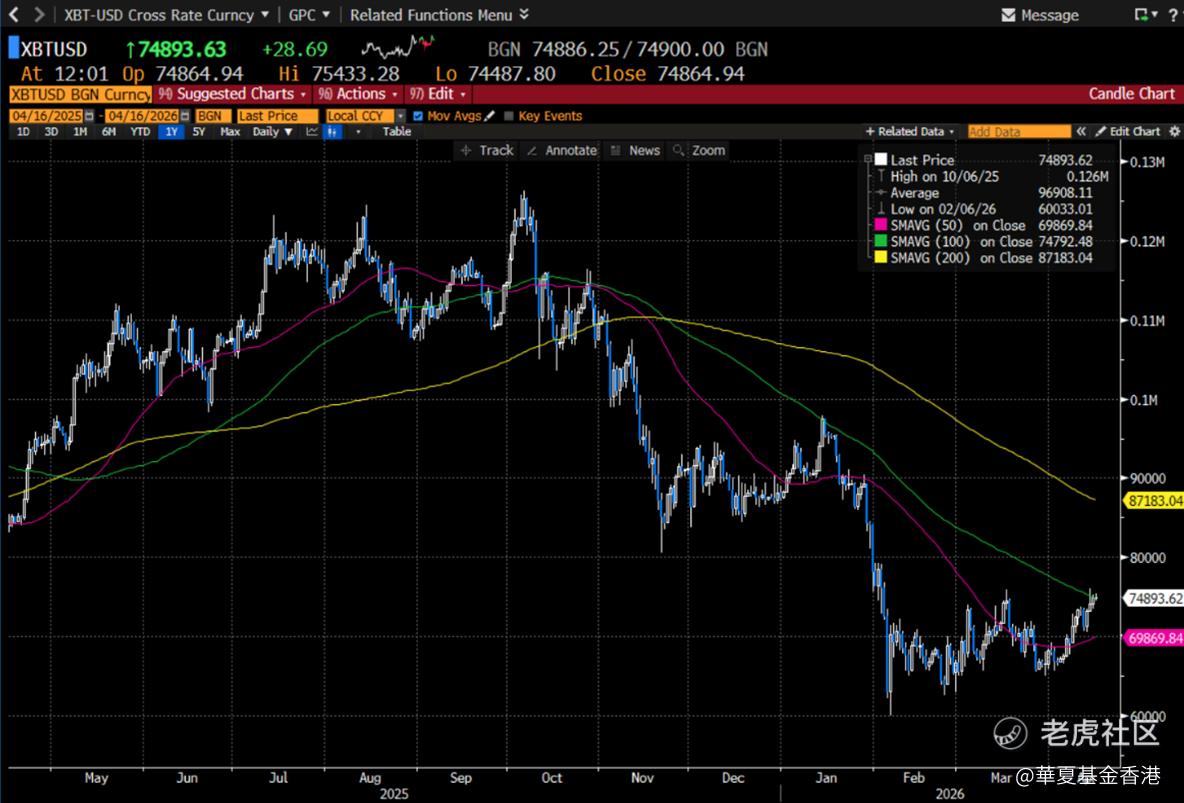Screen dimensions: 1184x803
Task: Click the magenta SMAVG (50) swatch
Action: pos(880,225)
